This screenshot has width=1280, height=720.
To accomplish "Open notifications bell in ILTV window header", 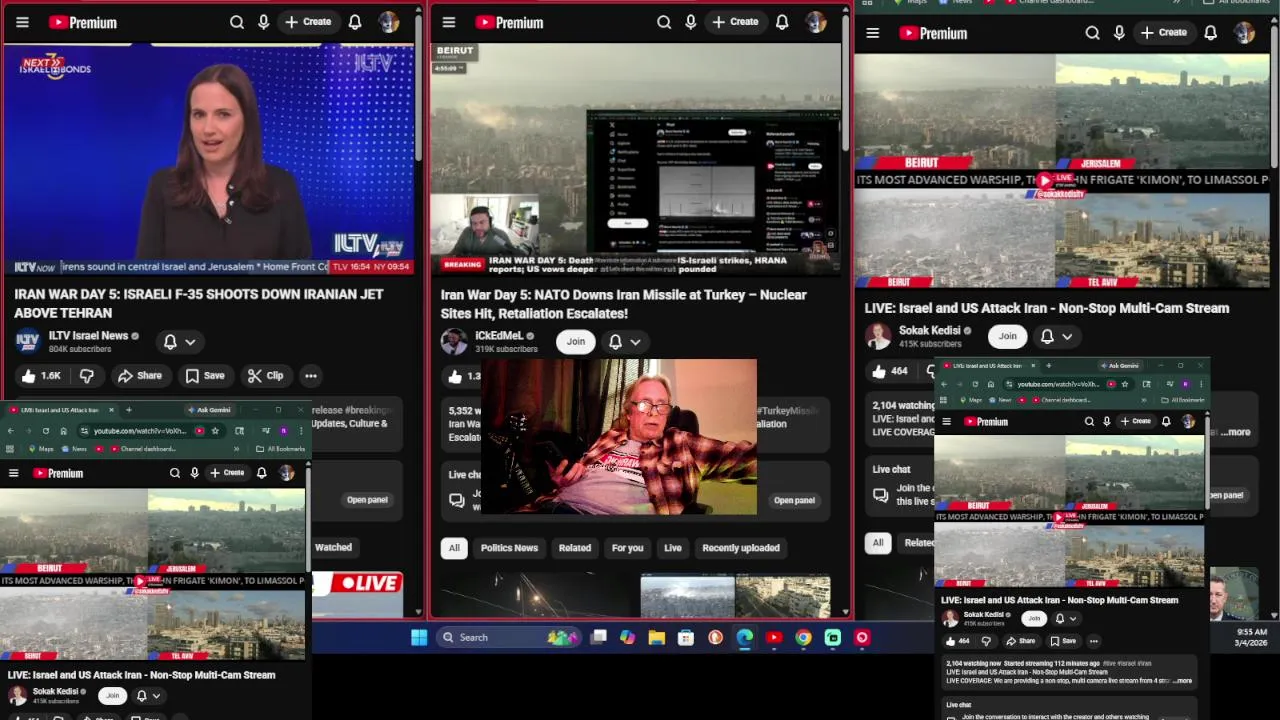I will click(355, 22).
